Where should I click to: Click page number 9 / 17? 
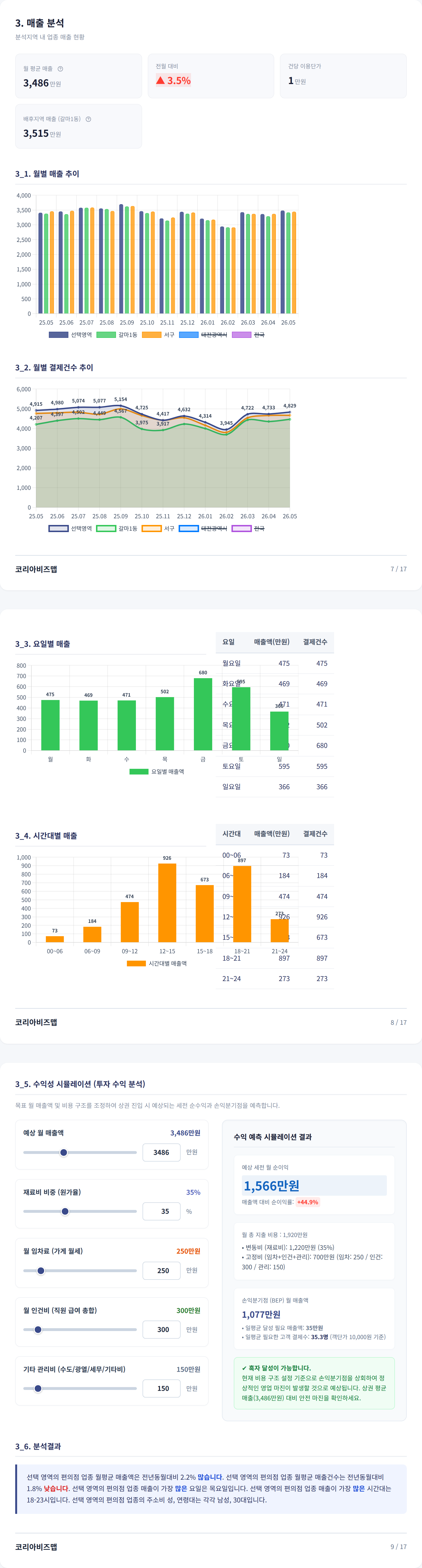pos(399,1547)
